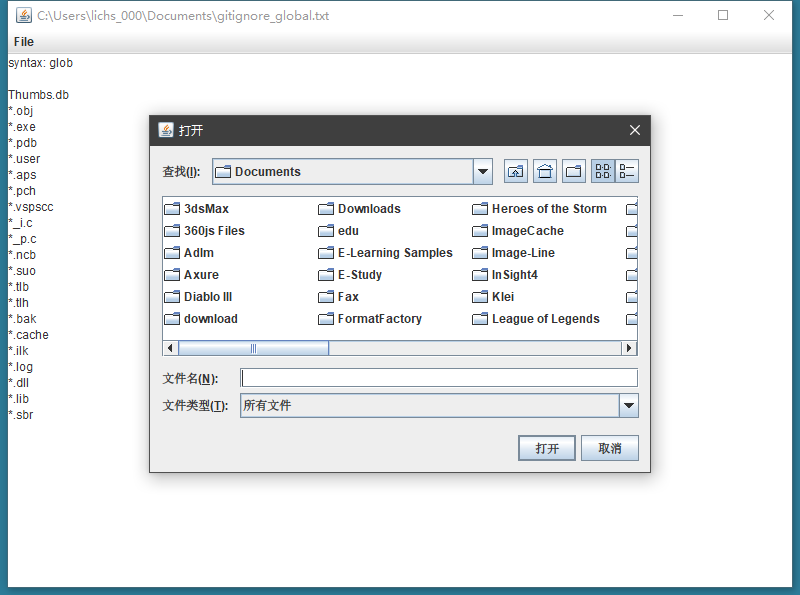Create a new folder icon
800x595 pixels.
[x=574, y=171]
